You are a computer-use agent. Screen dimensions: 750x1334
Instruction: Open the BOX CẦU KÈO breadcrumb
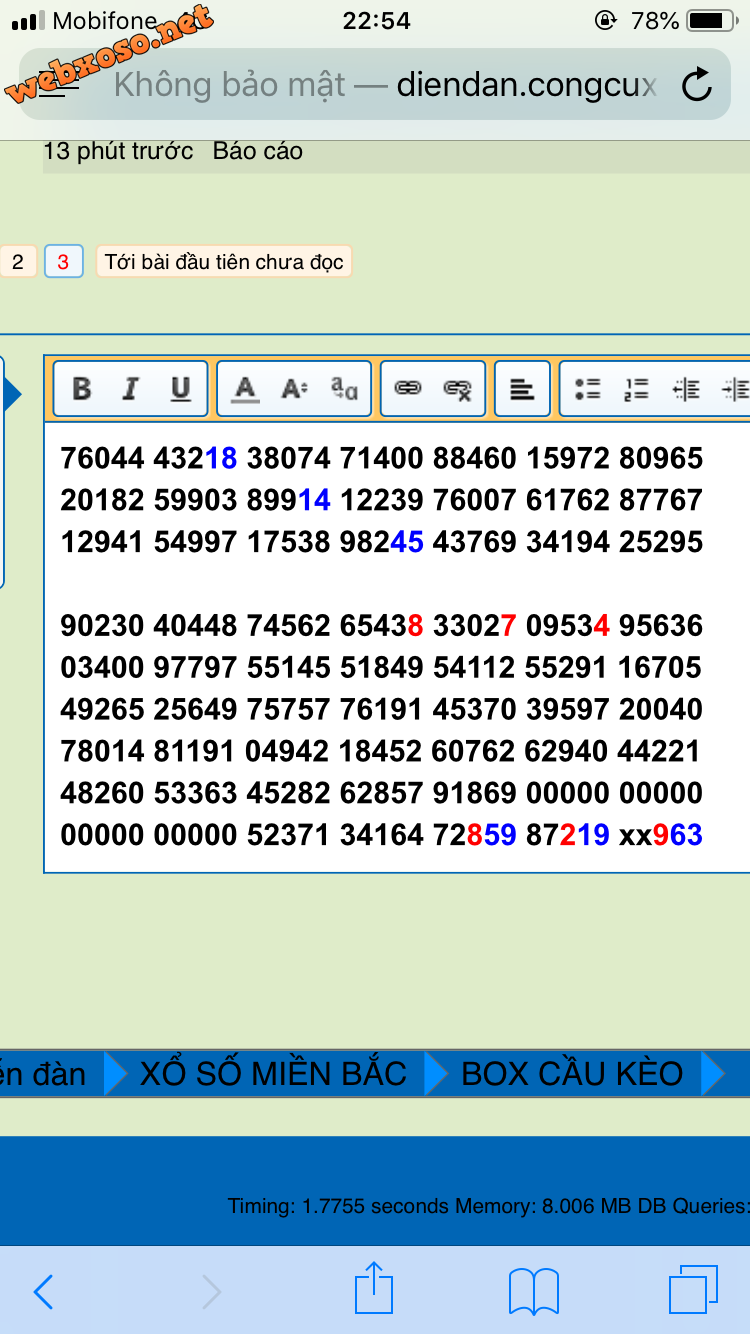572,1073
